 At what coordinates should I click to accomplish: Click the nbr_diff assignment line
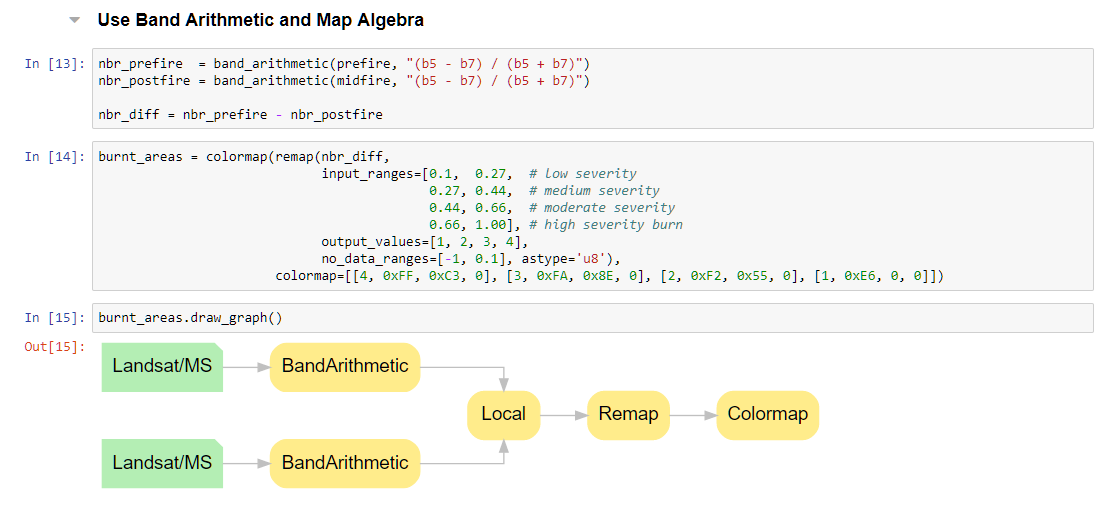240,115
